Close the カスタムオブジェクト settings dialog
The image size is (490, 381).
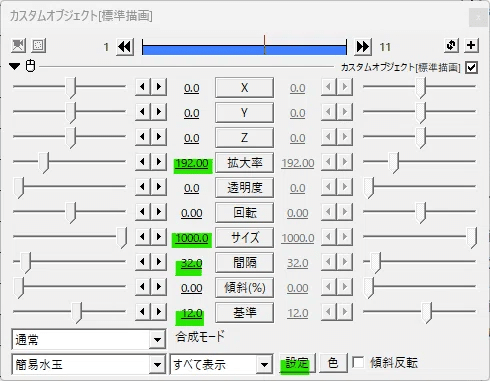(478, 18)
